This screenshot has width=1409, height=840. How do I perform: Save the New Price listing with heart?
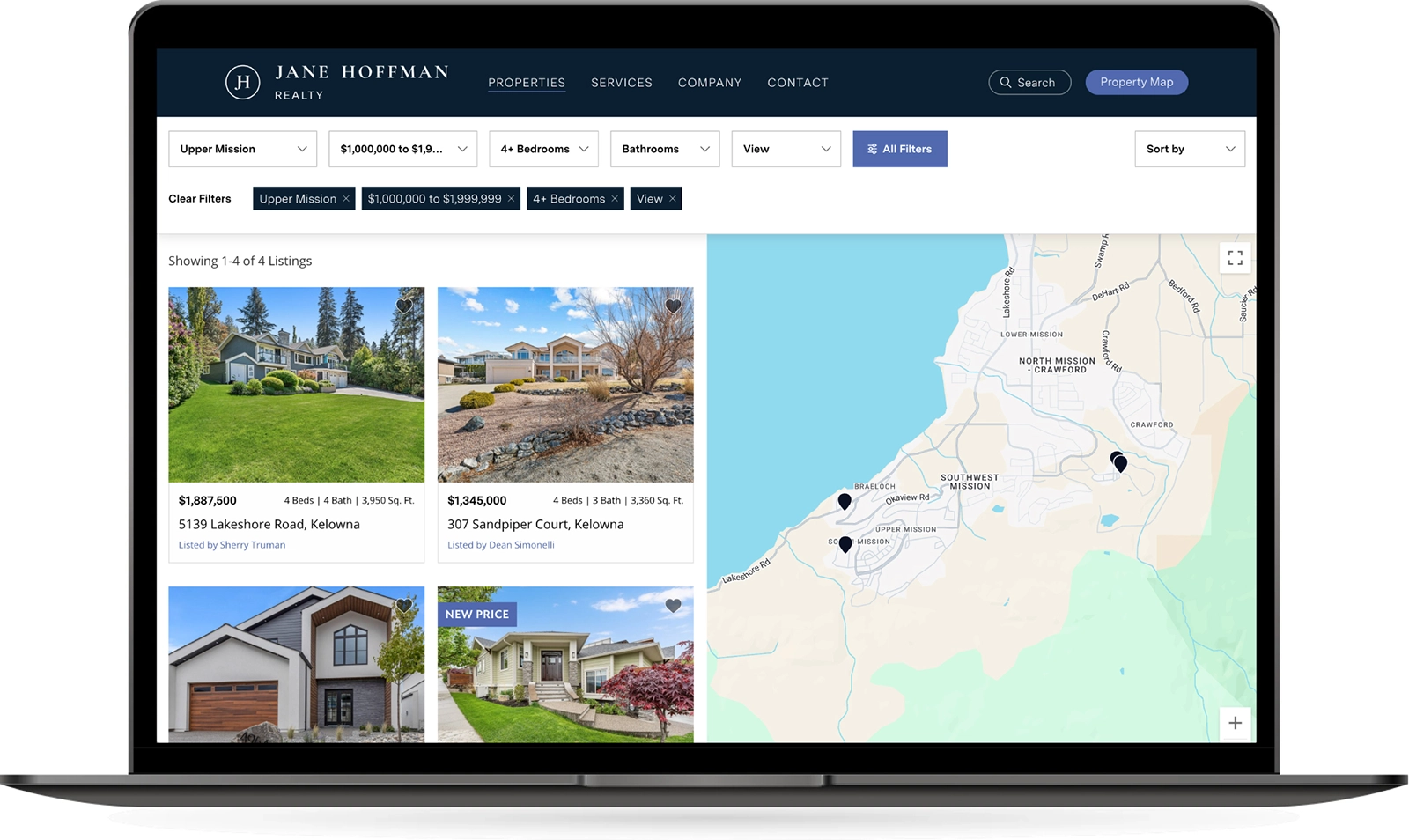tap(673, 606)
